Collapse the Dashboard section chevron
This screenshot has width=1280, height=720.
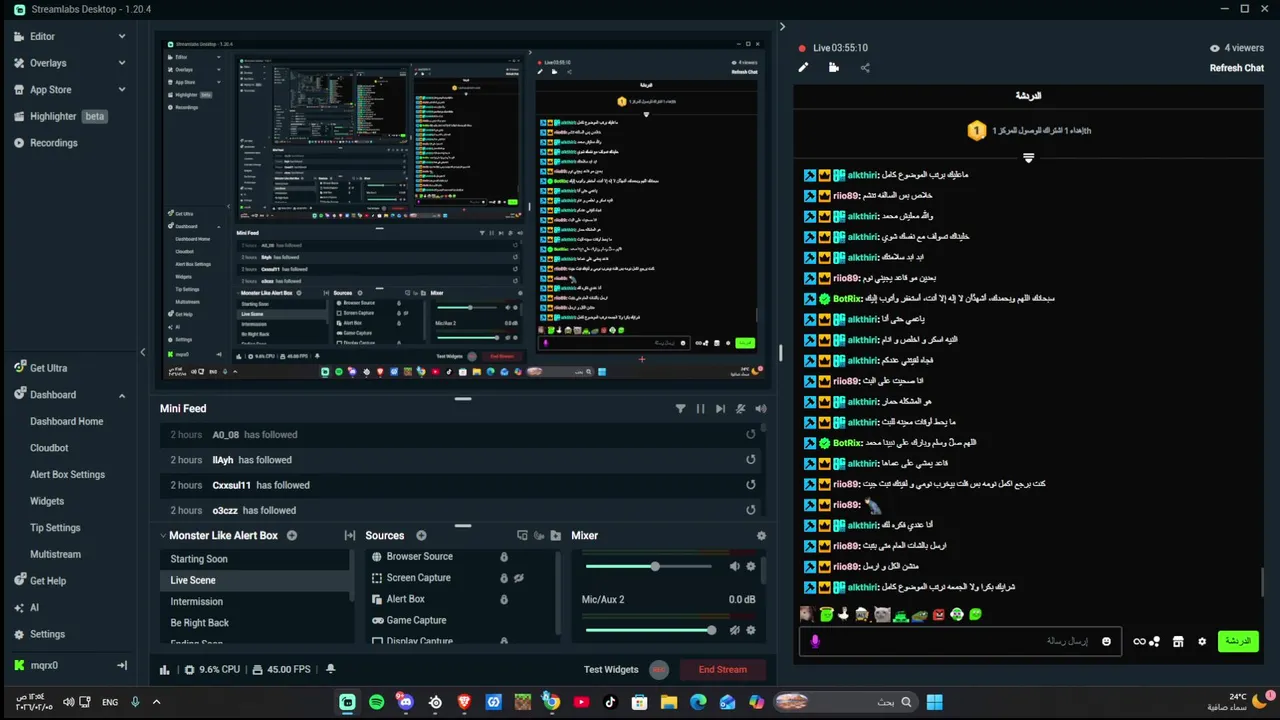[122, 395]
